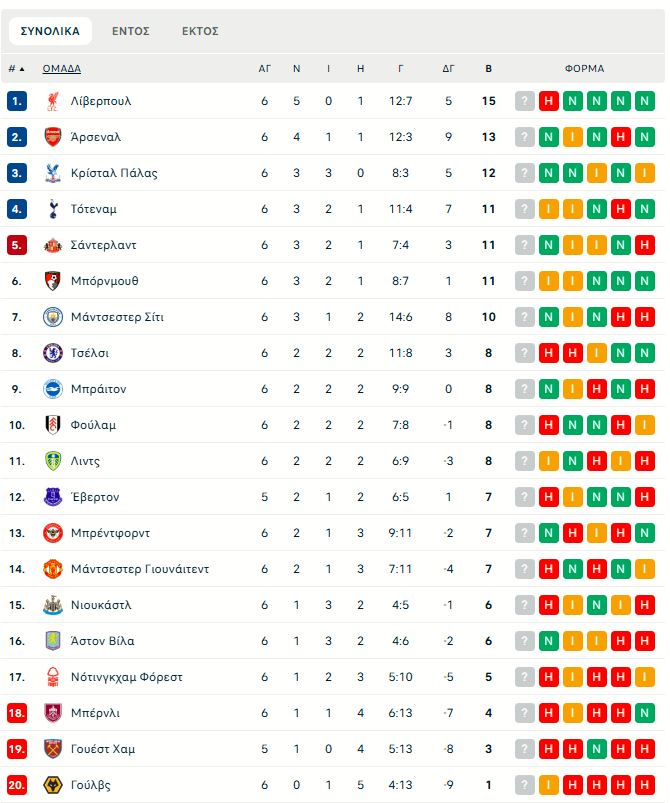This screenshot has width=670, height=803.
Task: Click Liverpool's red H form badge
Action: tap(549, 101)
